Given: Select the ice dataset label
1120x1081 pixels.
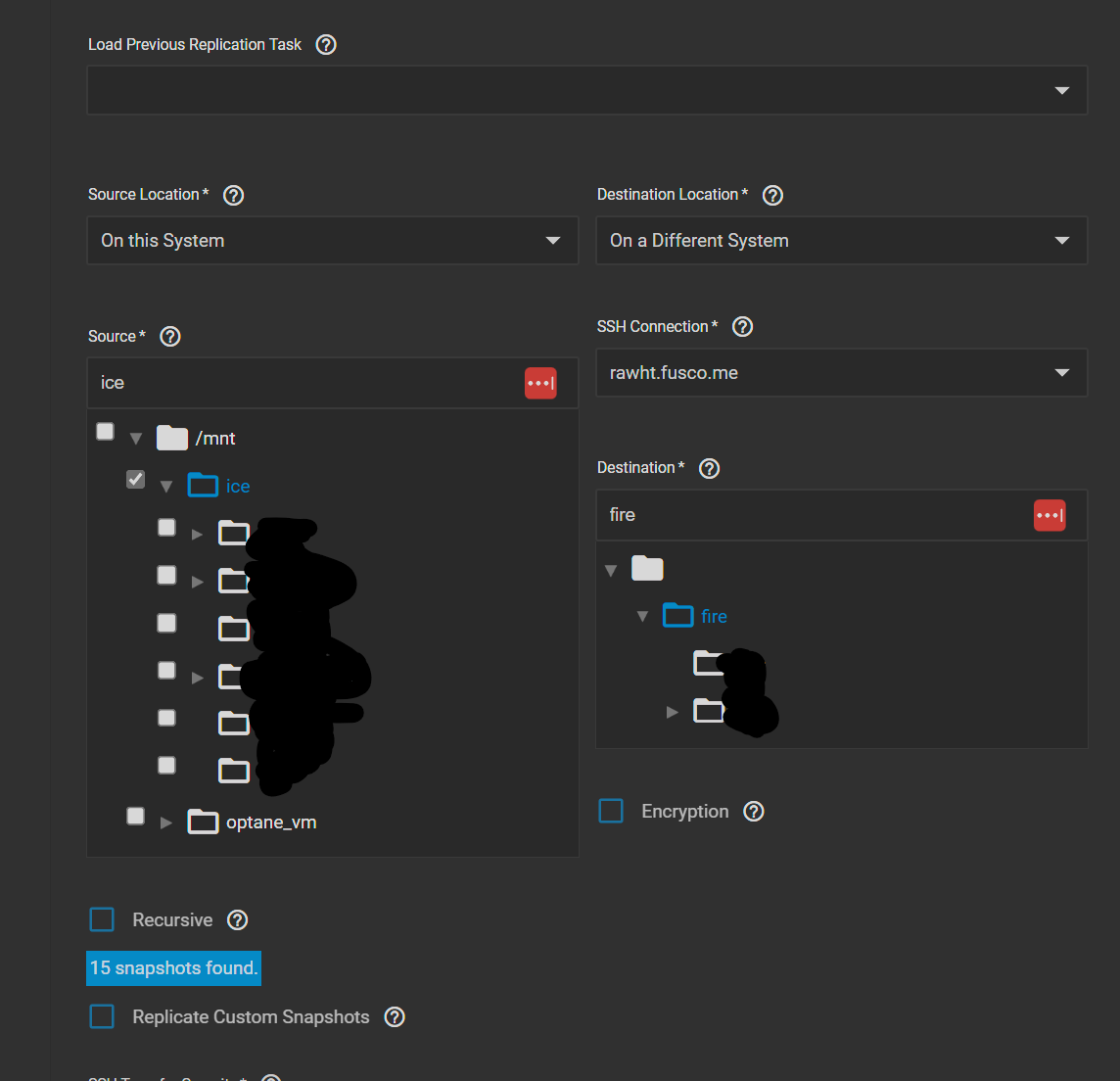Looking at the screenshot, I should (x=238, y=487).
